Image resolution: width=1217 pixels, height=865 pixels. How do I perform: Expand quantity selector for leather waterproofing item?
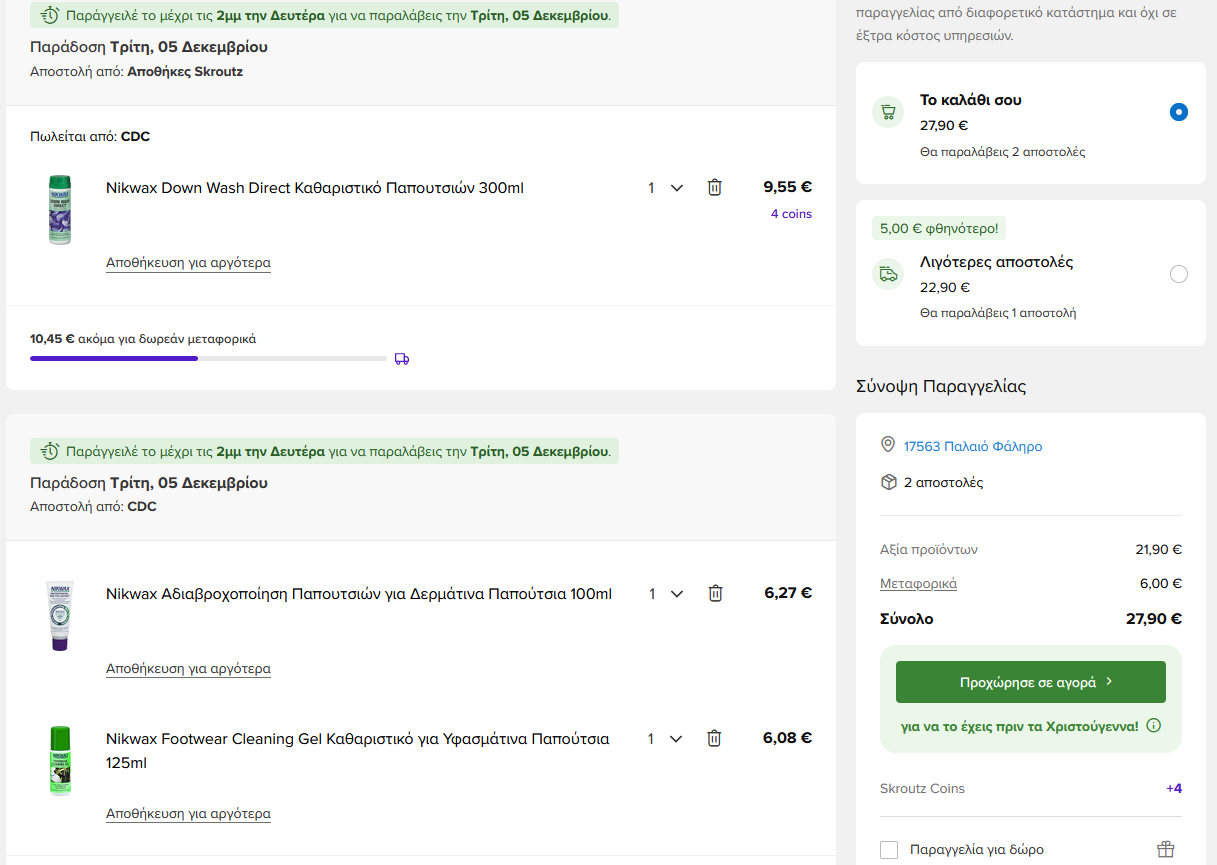click(666, 594)
